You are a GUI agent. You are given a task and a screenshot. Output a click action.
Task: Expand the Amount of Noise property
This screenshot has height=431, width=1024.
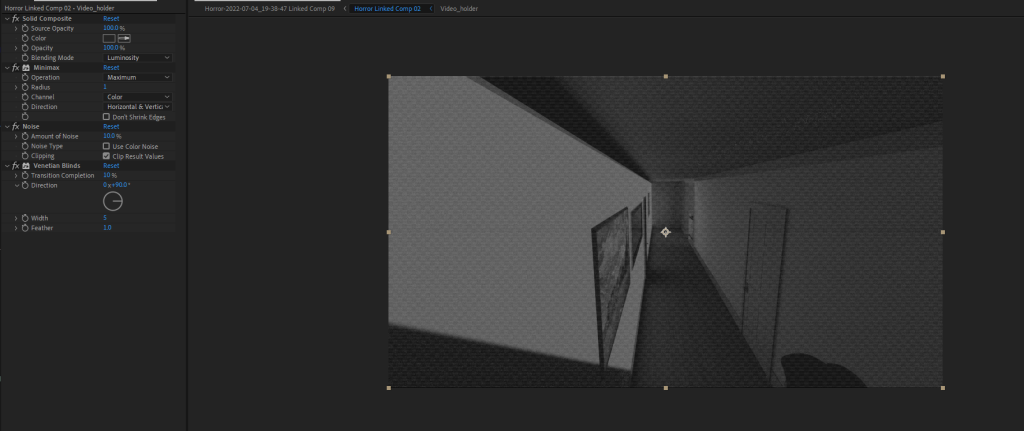pos(16,136)
